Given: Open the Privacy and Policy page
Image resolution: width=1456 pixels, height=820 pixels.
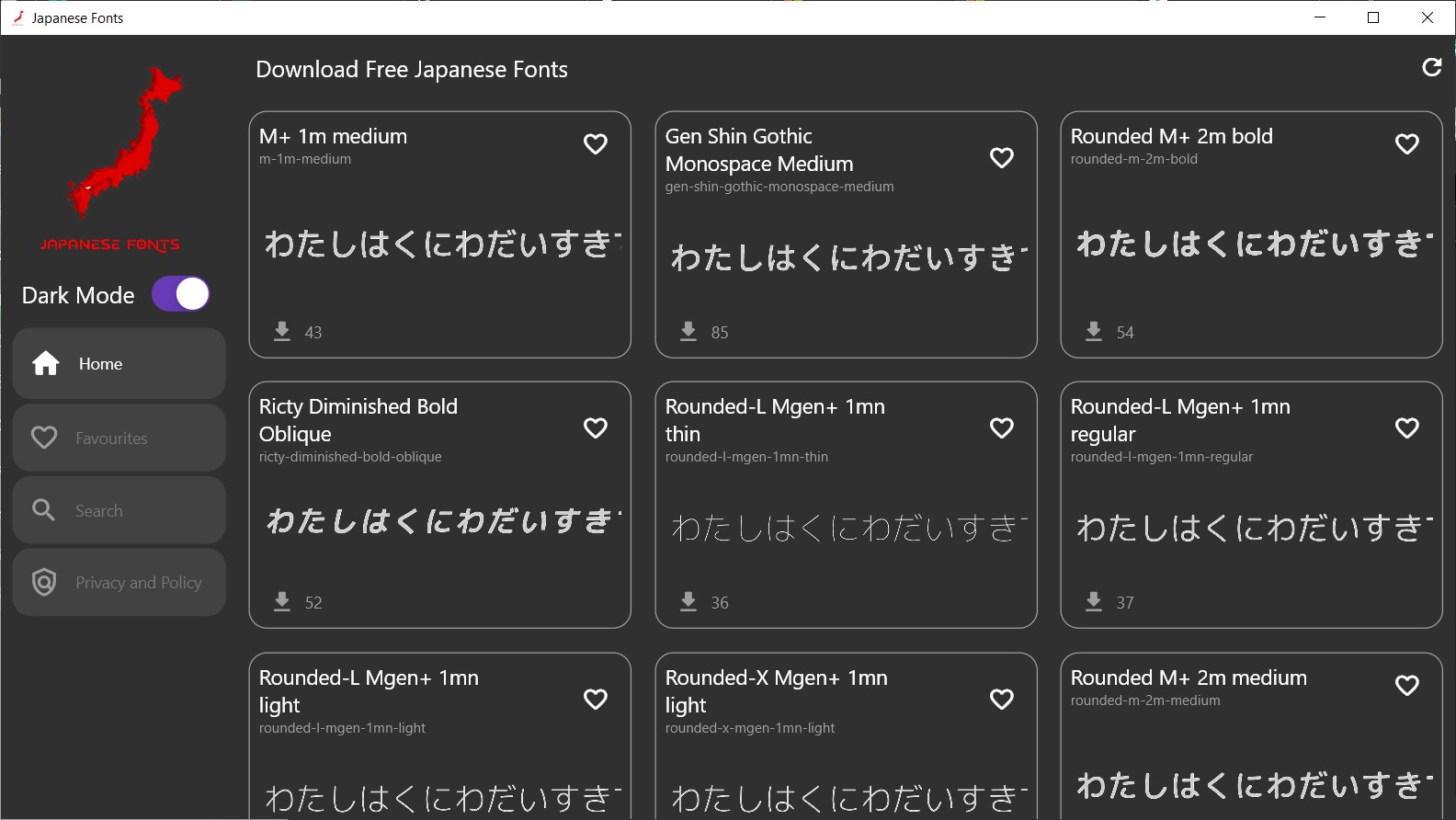Looking at the screenshot, I should (119, 583).
